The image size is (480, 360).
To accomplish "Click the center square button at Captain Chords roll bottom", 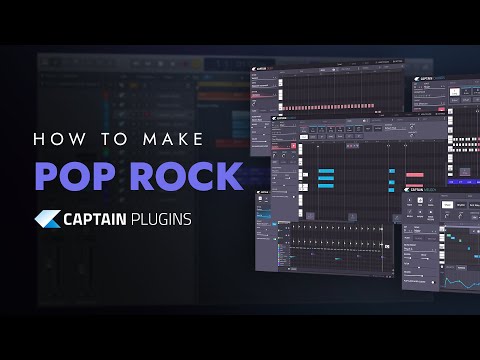I will [352, 217].
